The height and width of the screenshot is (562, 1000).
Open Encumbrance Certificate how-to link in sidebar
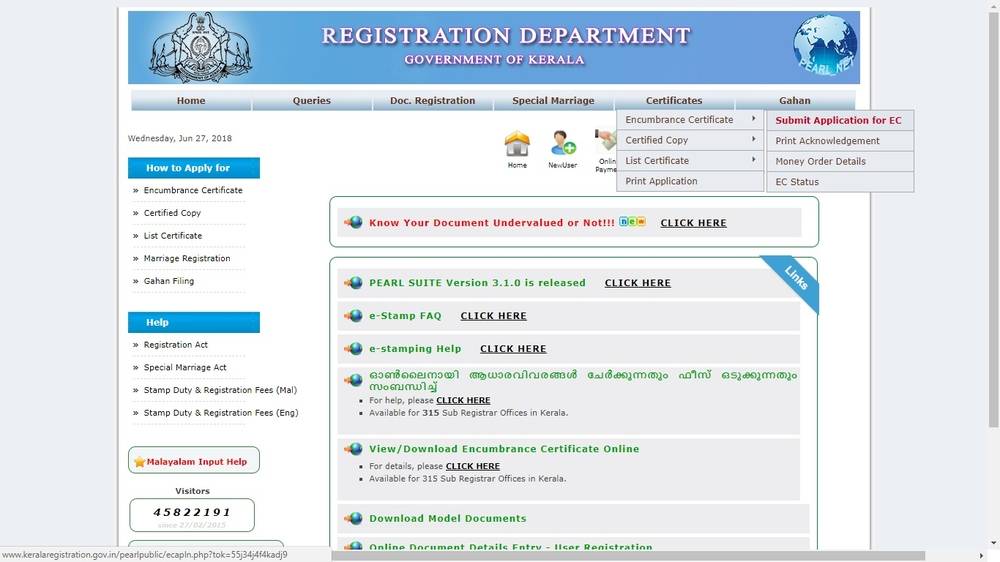[x=193, y=190]
